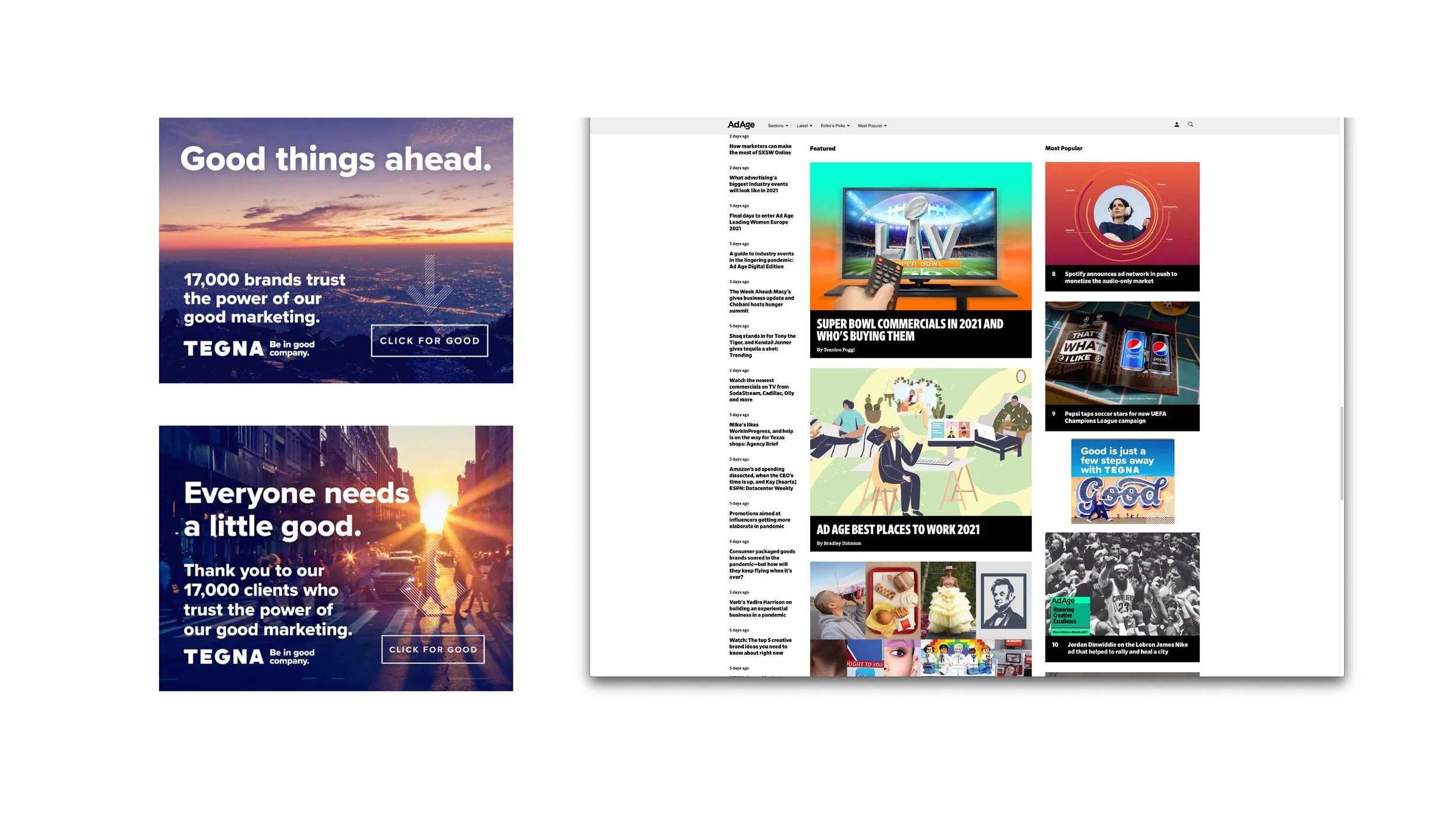Click the search magnifier icon
Viewport: 1456px width, 819px height.
coord(1190,124)
